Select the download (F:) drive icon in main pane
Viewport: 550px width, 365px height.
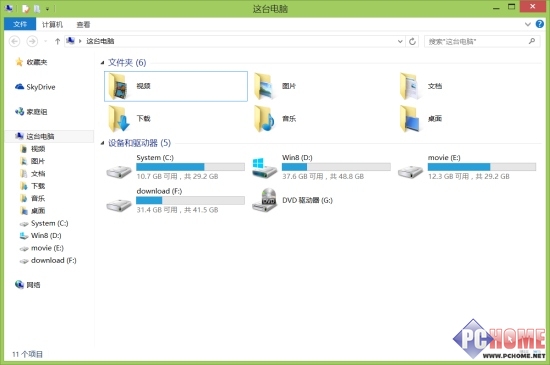pyautogui.click(x=119, y=204)
